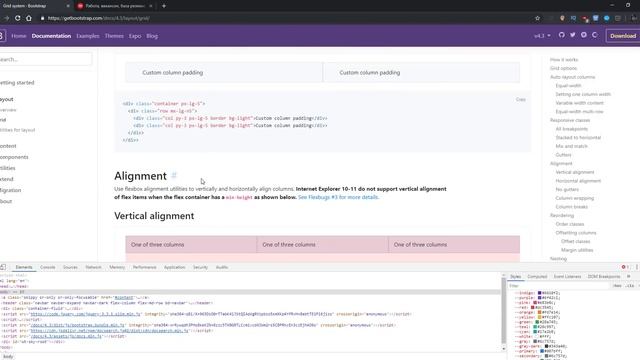Select the Elements tab in DevTools

click(24, 267)
